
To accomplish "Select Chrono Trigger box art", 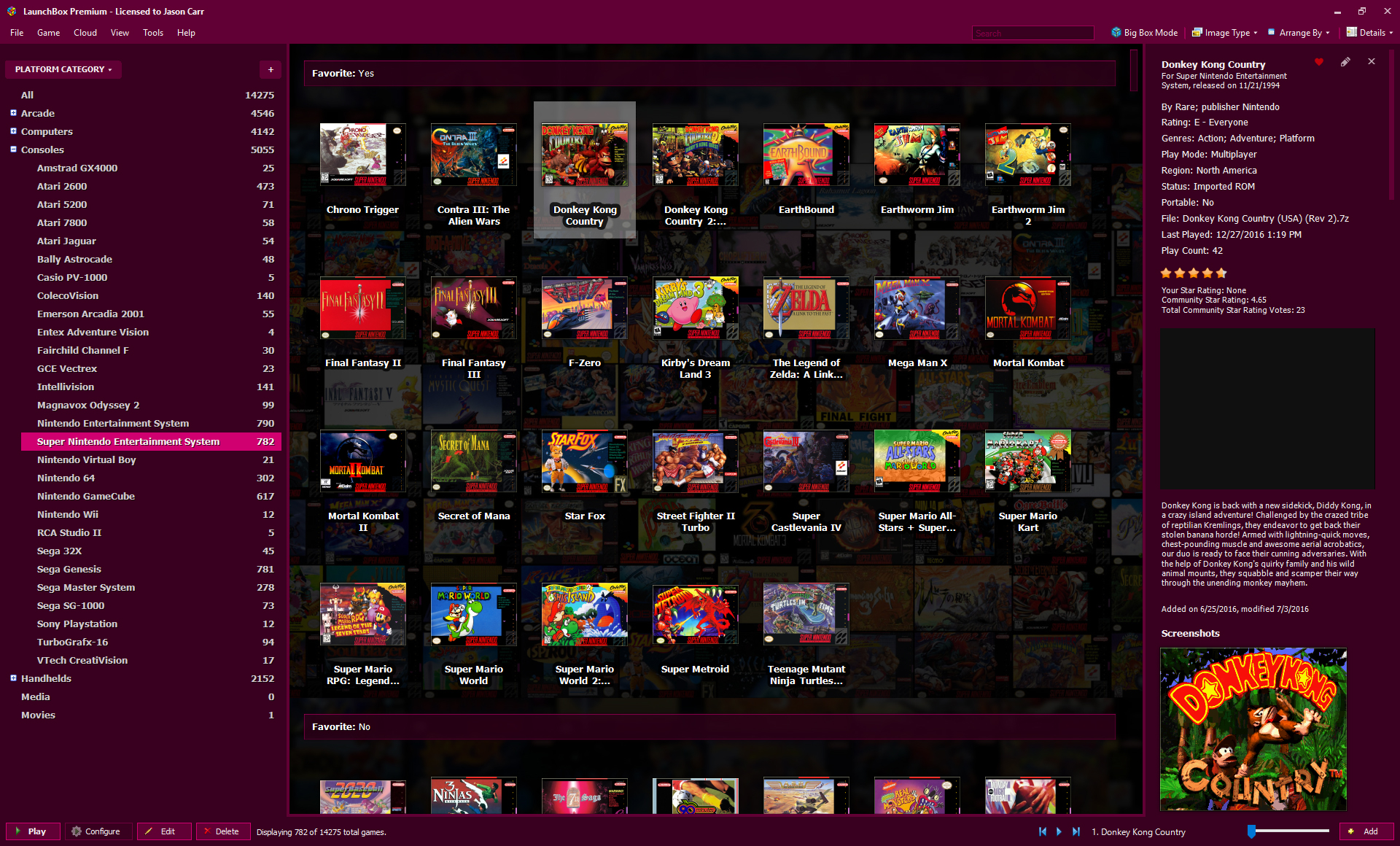I will tap(362, 155).
